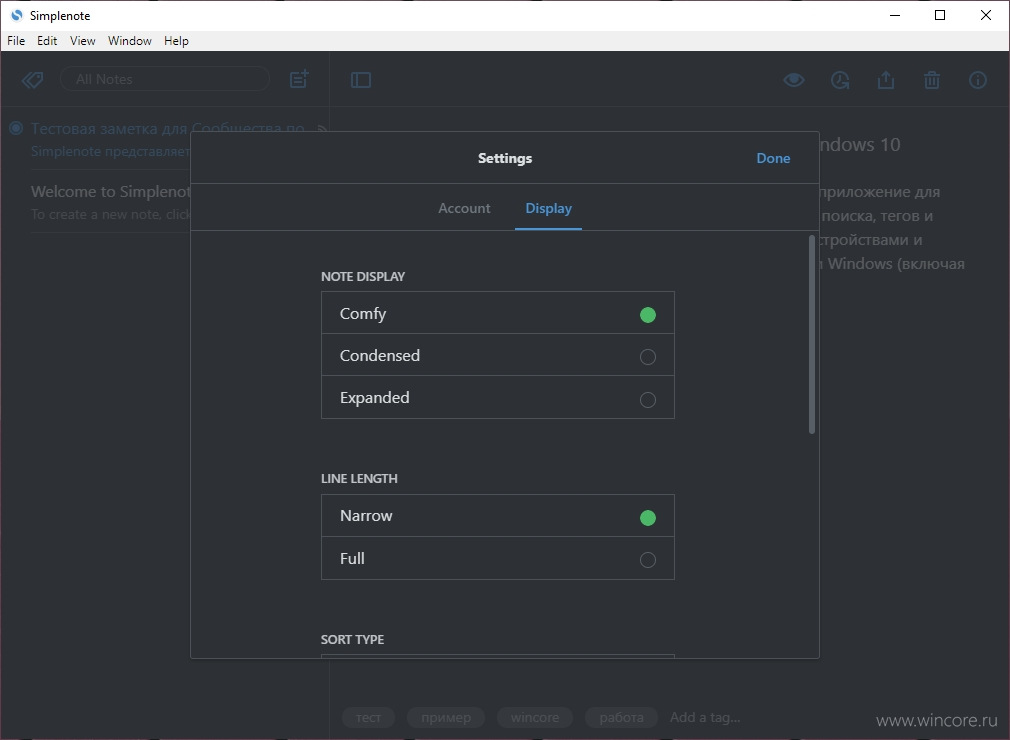This screenshot has width=1010, height=740.
Task: Open the Edit menu
Action: [47, 41]
